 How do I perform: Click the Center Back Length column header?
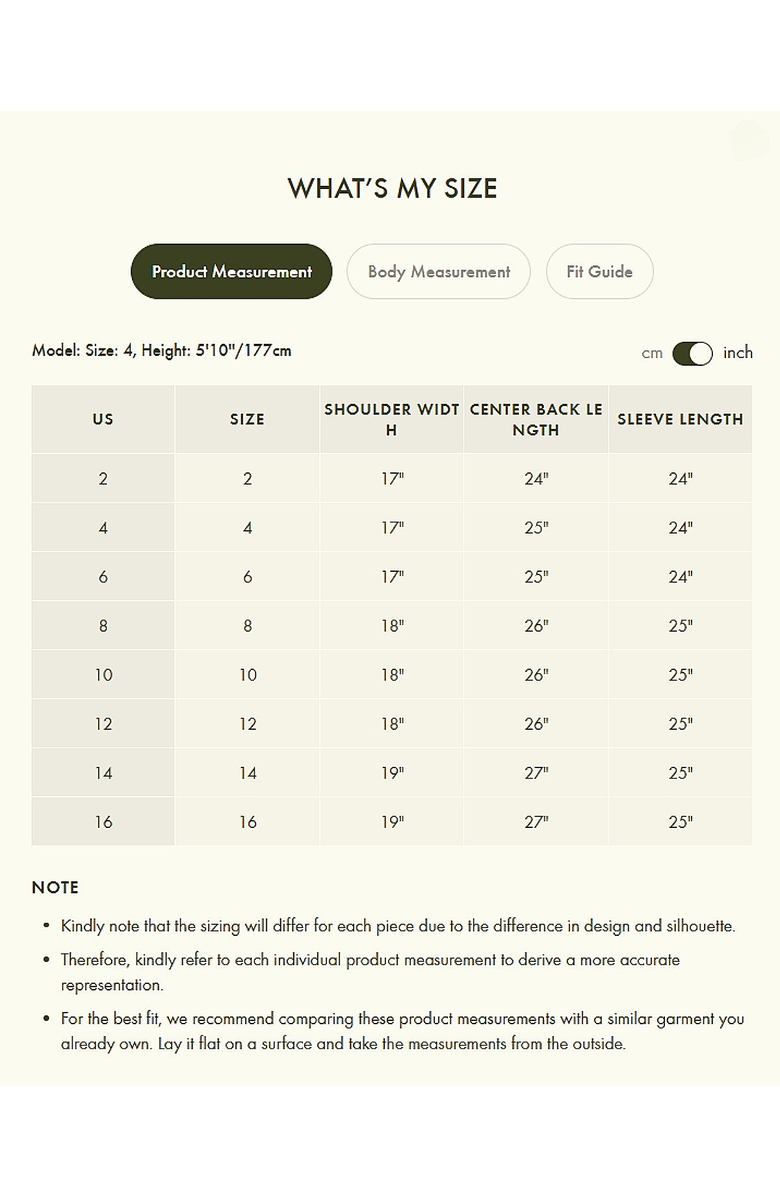(536, 419)
